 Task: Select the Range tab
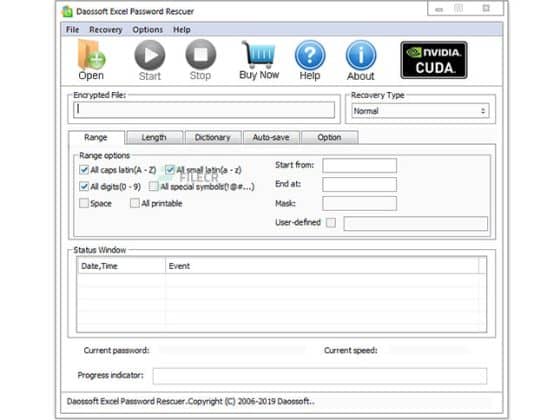[x=96, y=138]
